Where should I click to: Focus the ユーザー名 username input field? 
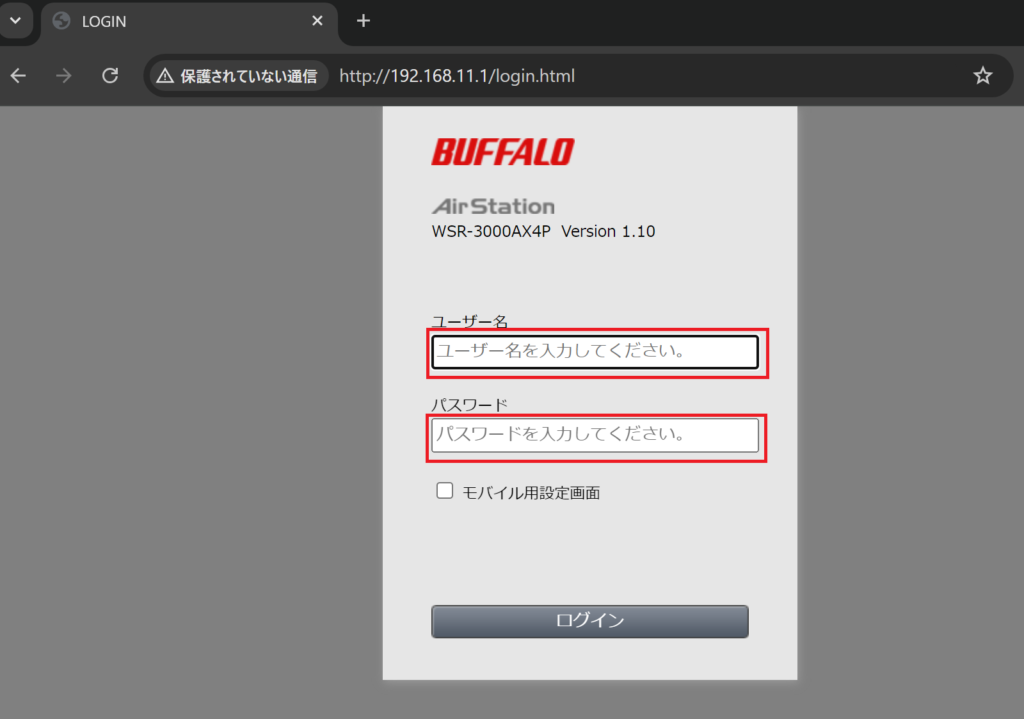click(x=595, y=352)
